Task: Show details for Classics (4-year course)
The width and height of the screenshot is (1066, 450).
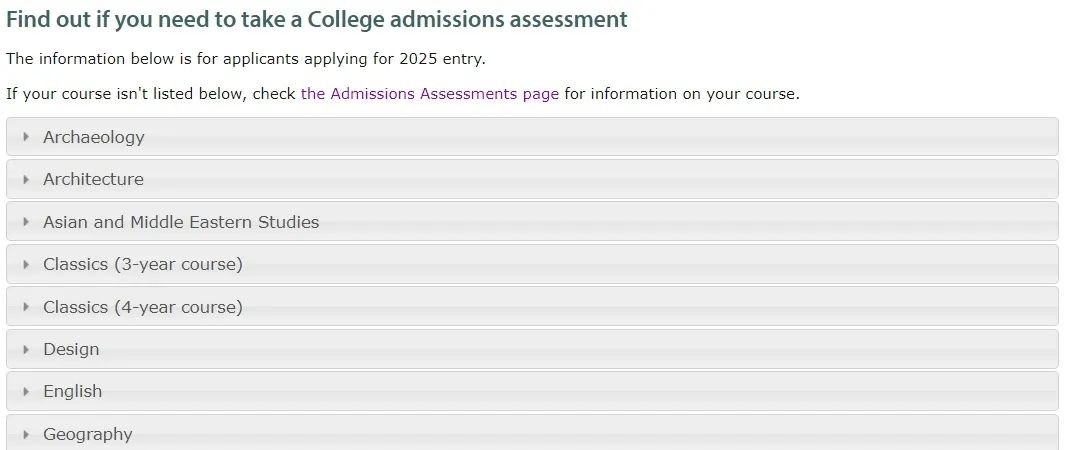Action: click(143, 307)
